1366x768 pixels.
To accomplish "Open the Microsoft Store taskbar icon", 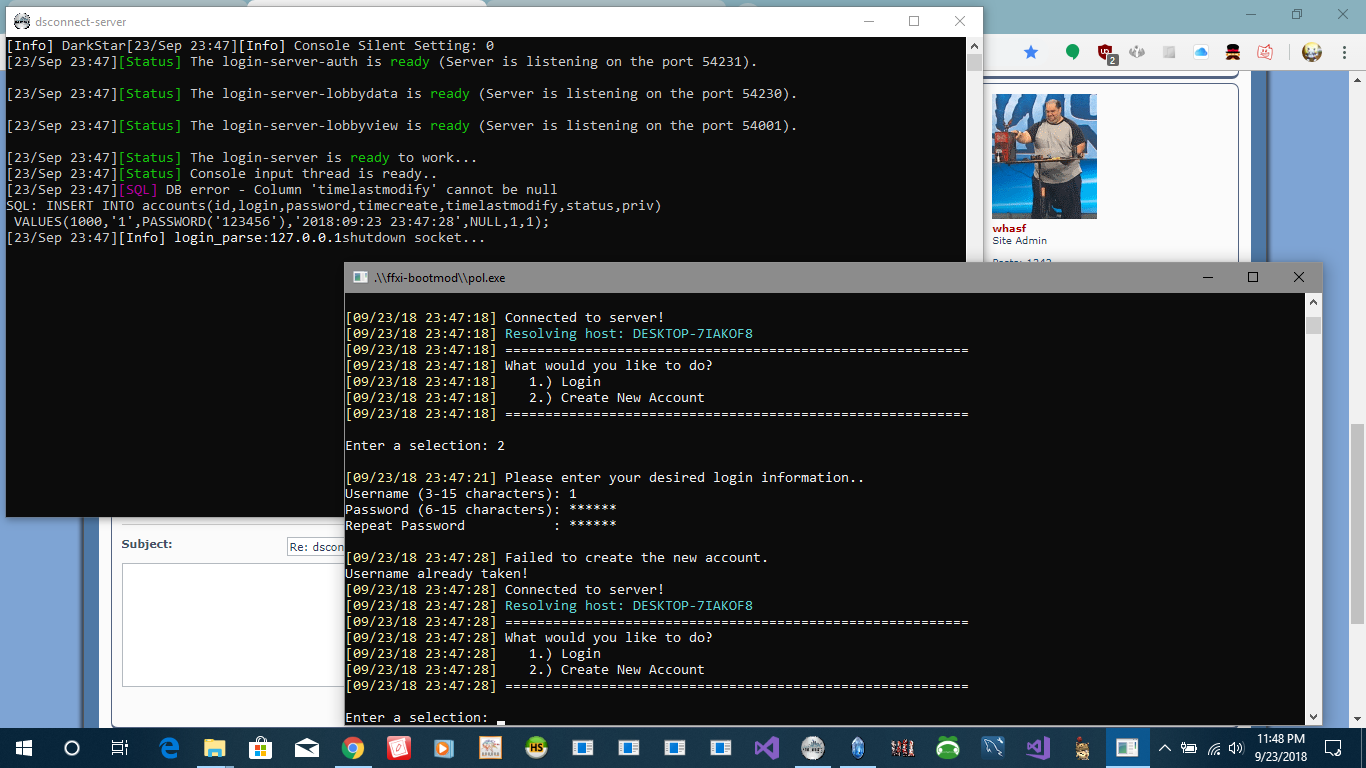I will click(261, 747).
